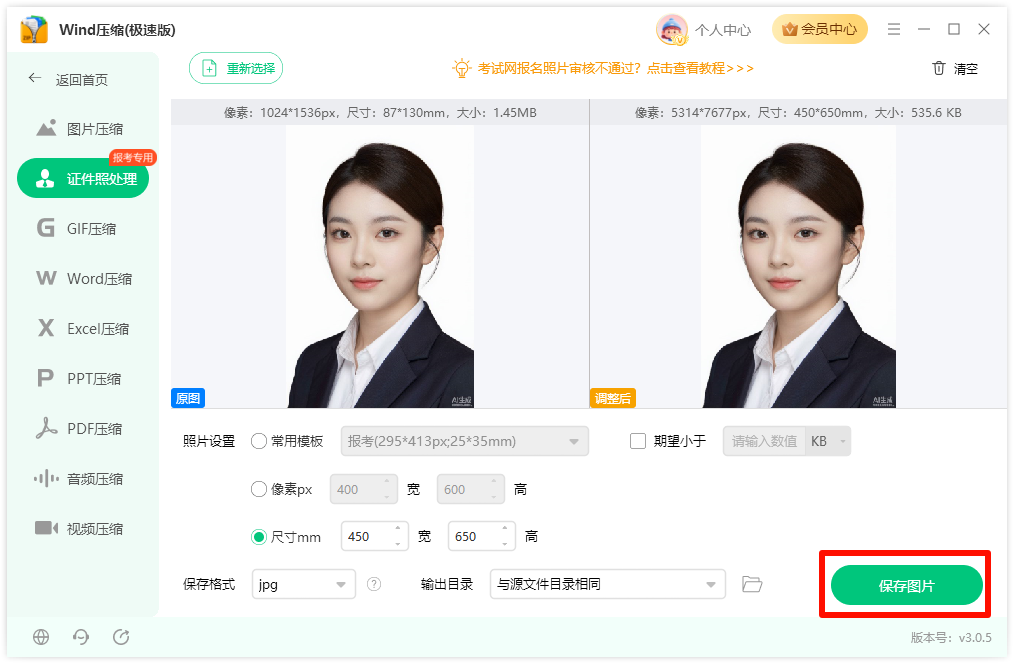Click the 个人中心 link

pyautogui.click(x=722, y=30)
